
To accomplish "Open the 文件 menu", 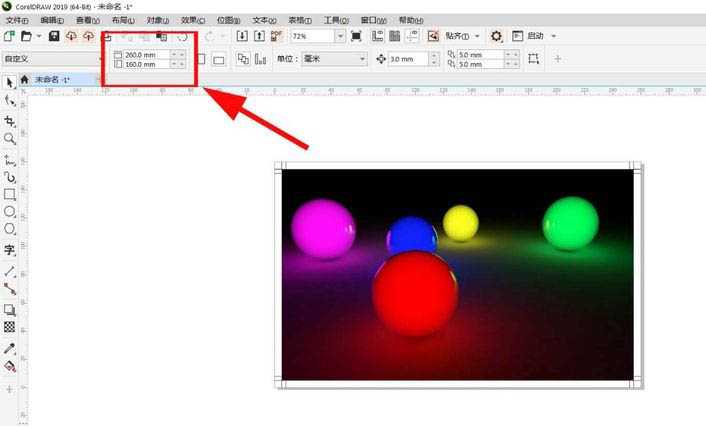I will [17, 20].
